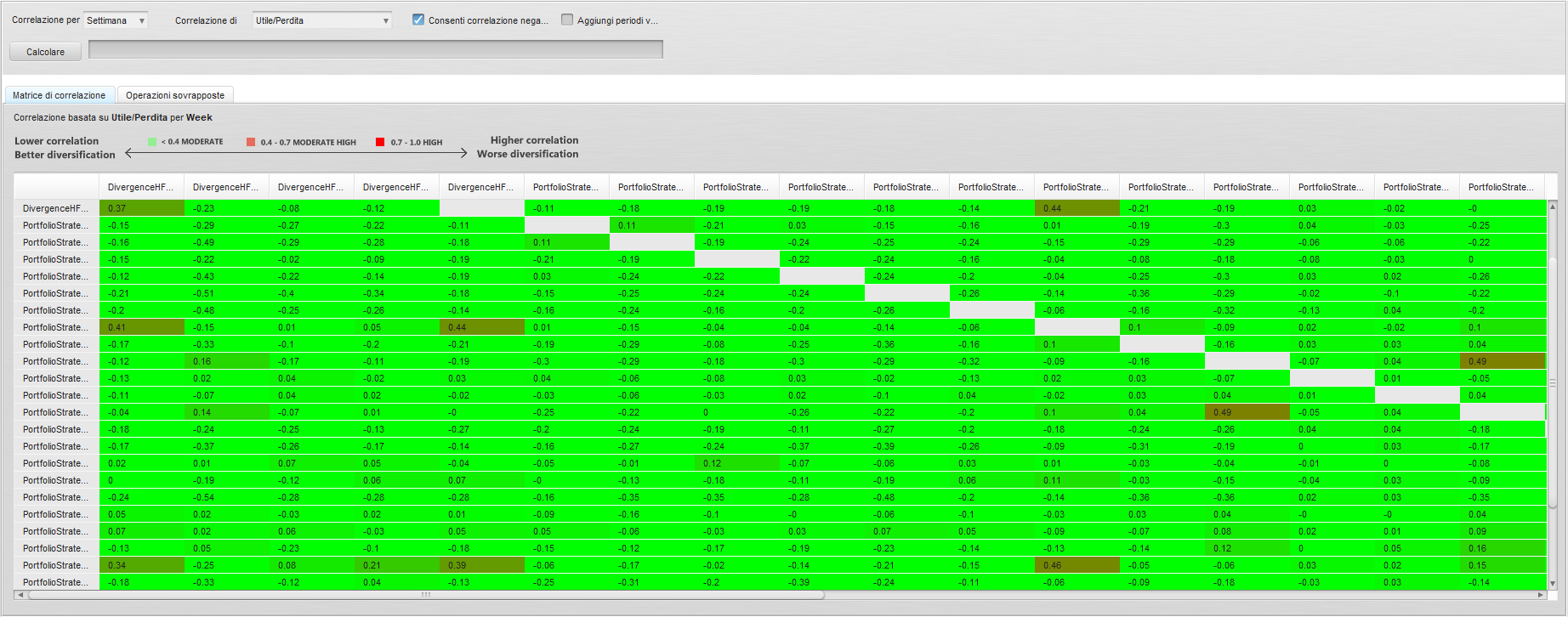Image resolution: width=1568 pixels, height=617 pixels.
Task: Click the first PortfolioStrate column header
Action: 566,187
